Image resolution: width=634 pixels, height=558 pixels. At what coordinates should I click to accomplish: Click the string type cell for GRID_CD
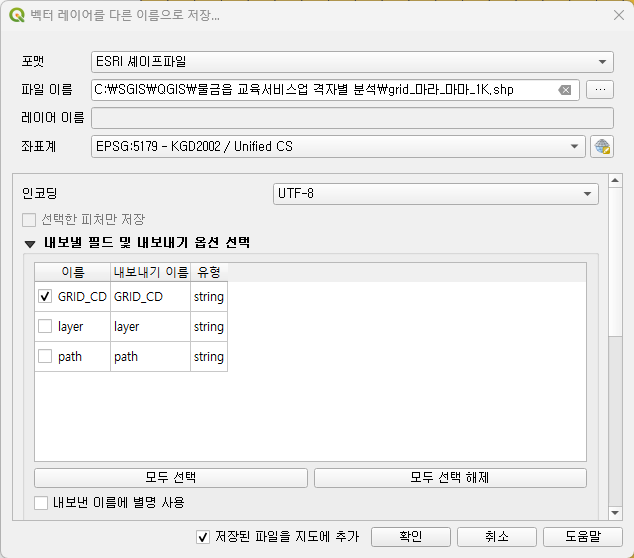(x=209, y=296)
